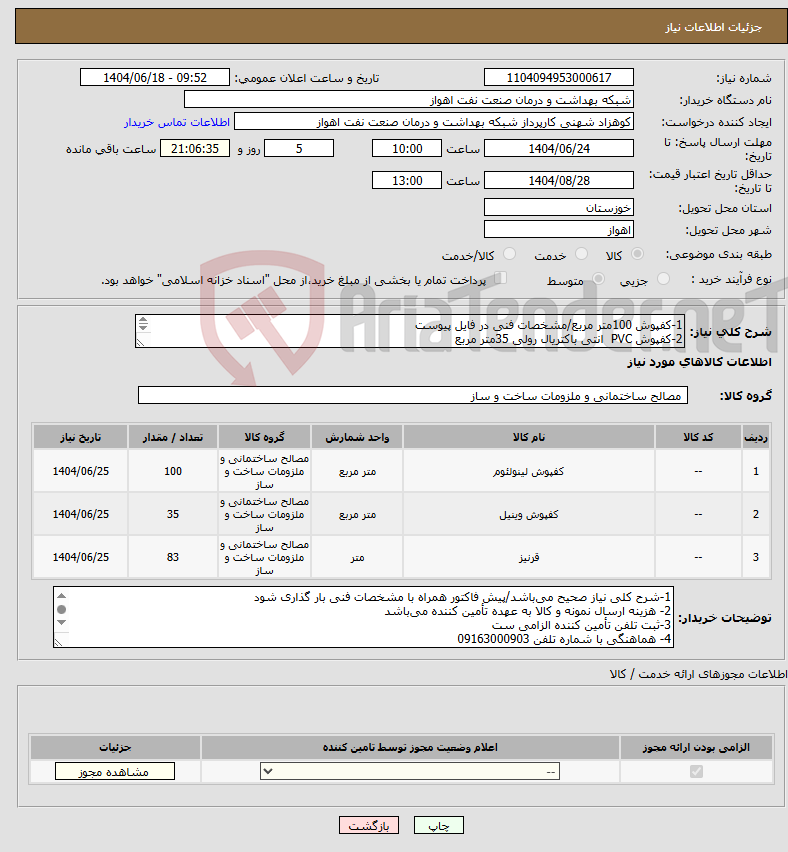This screenshot has width=788, height=852.
Task: Click the تعداد / مقدار column header
Action: (x=173, y=437)
